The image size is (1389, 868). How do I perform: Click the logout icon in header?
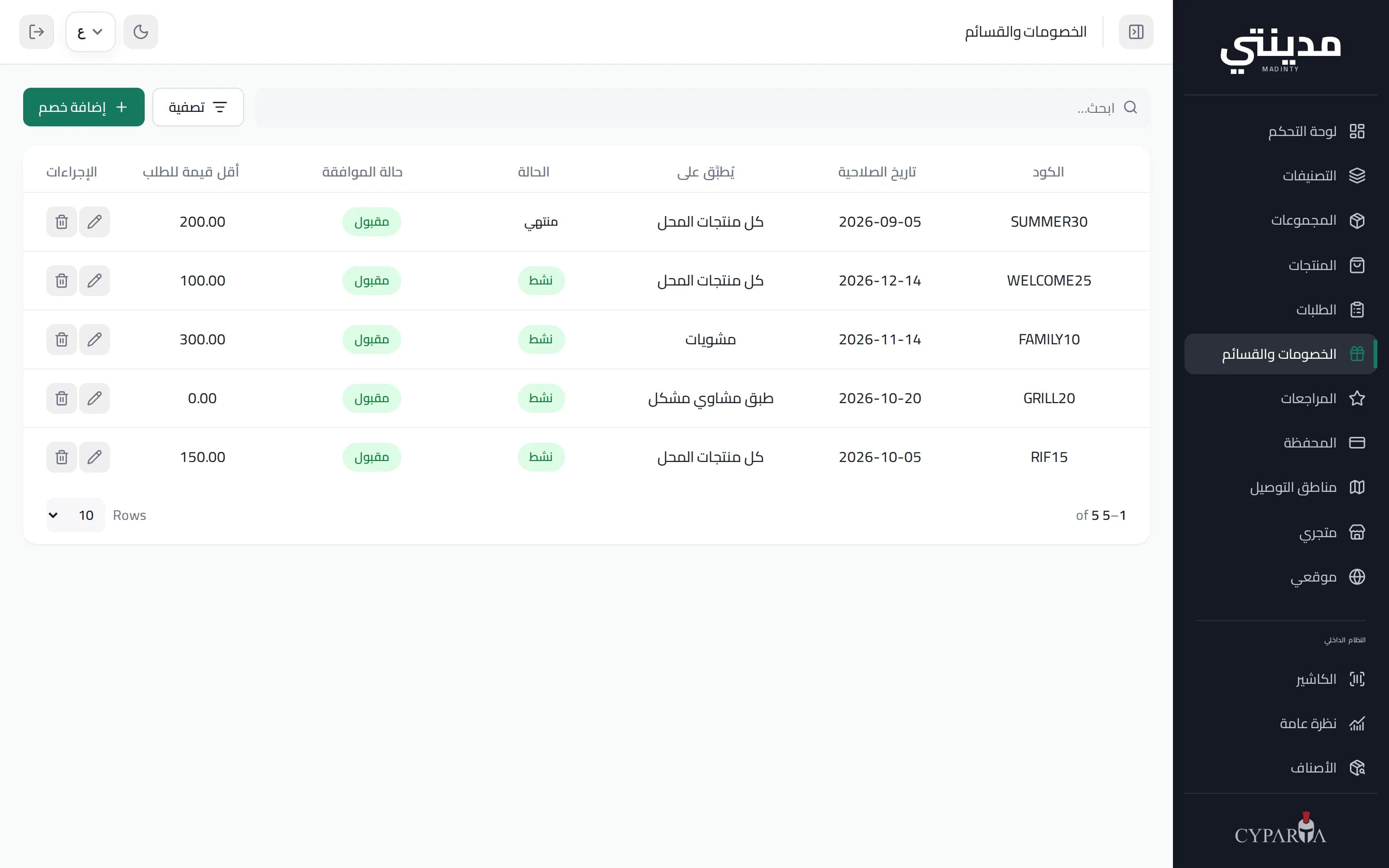37,31
